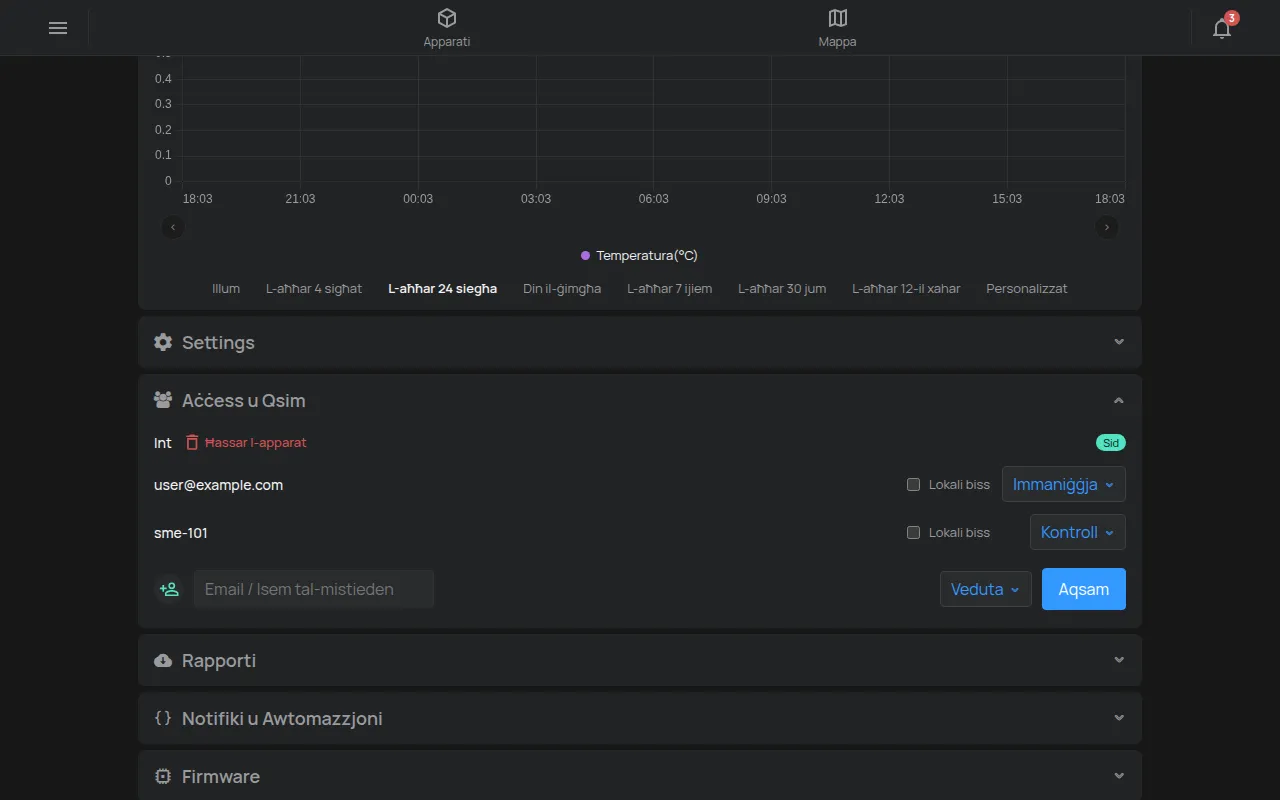The height and width of the screenshot is (800, 1280).
Task: Focus the Email / Isem tal-mistieden field
Action: [x=314, y=589]
